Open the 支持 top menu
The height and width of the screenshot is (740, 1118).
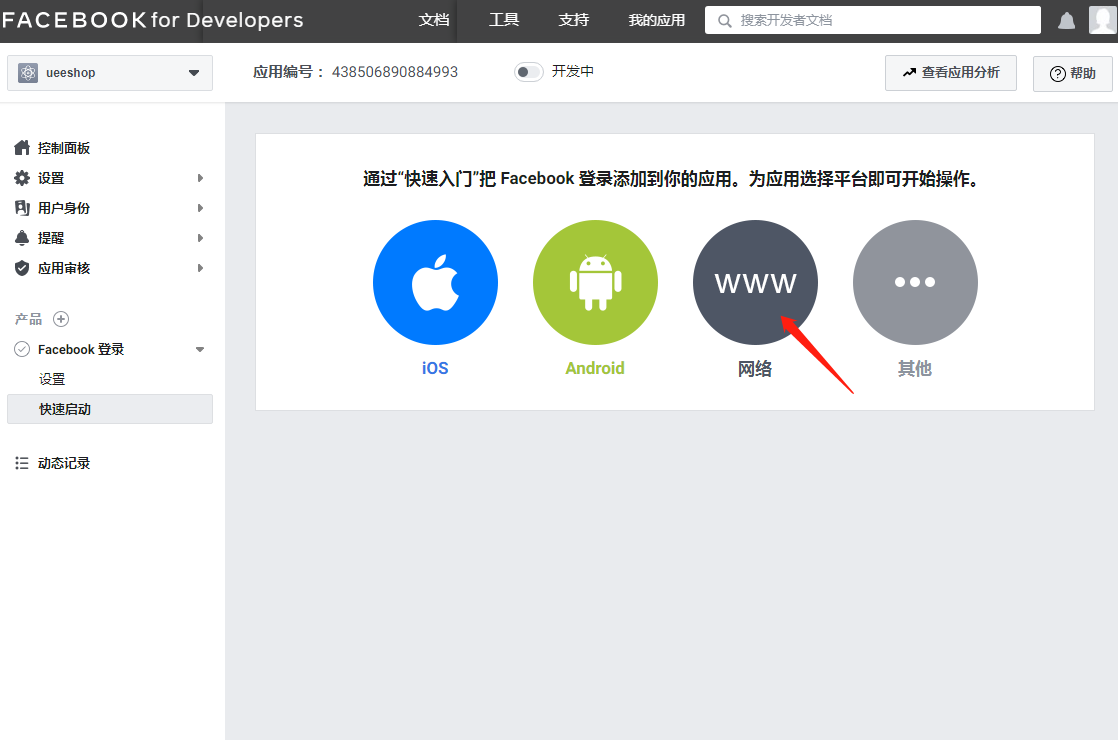click(x=574, y=20)
